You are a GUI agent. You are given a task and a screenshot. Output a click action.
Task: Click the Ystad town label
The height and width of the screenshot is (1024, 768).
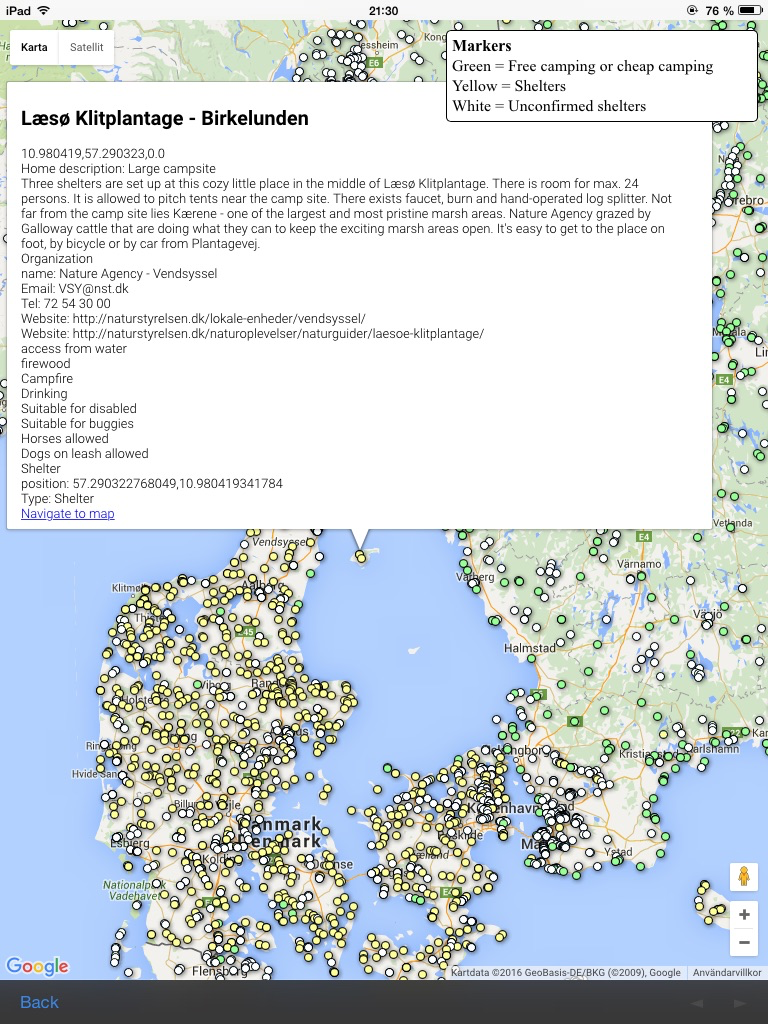[618, 852]
